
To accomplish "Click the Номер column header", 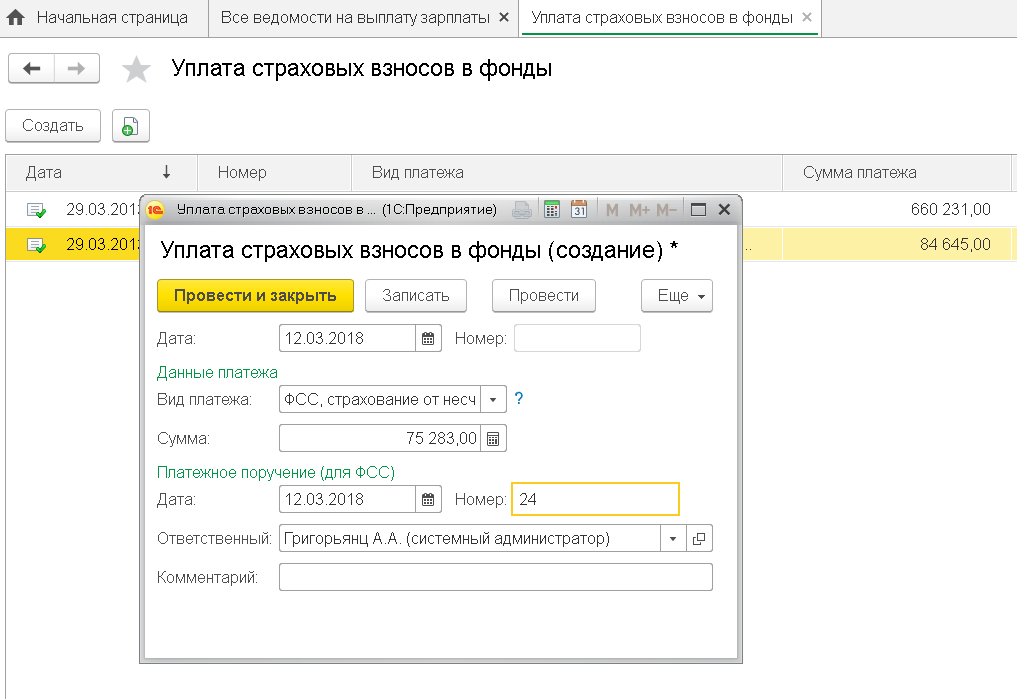I will point(274,172).
